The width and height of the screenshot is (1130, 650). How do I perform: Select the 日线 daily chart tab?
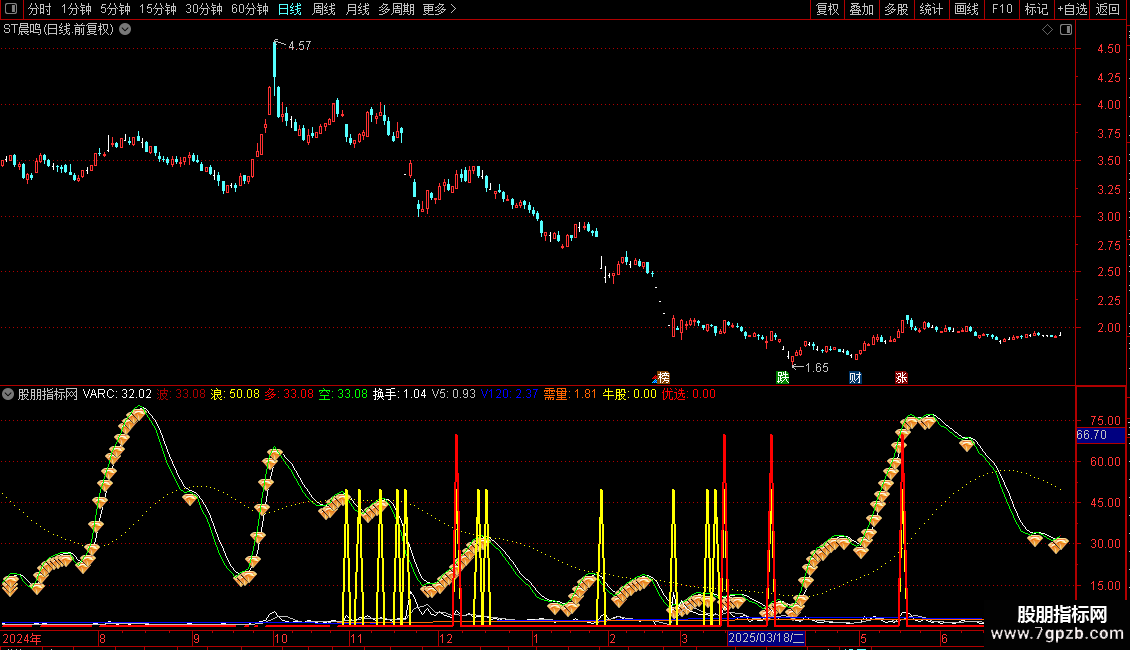pyautogui.click(x=290, y=9)
